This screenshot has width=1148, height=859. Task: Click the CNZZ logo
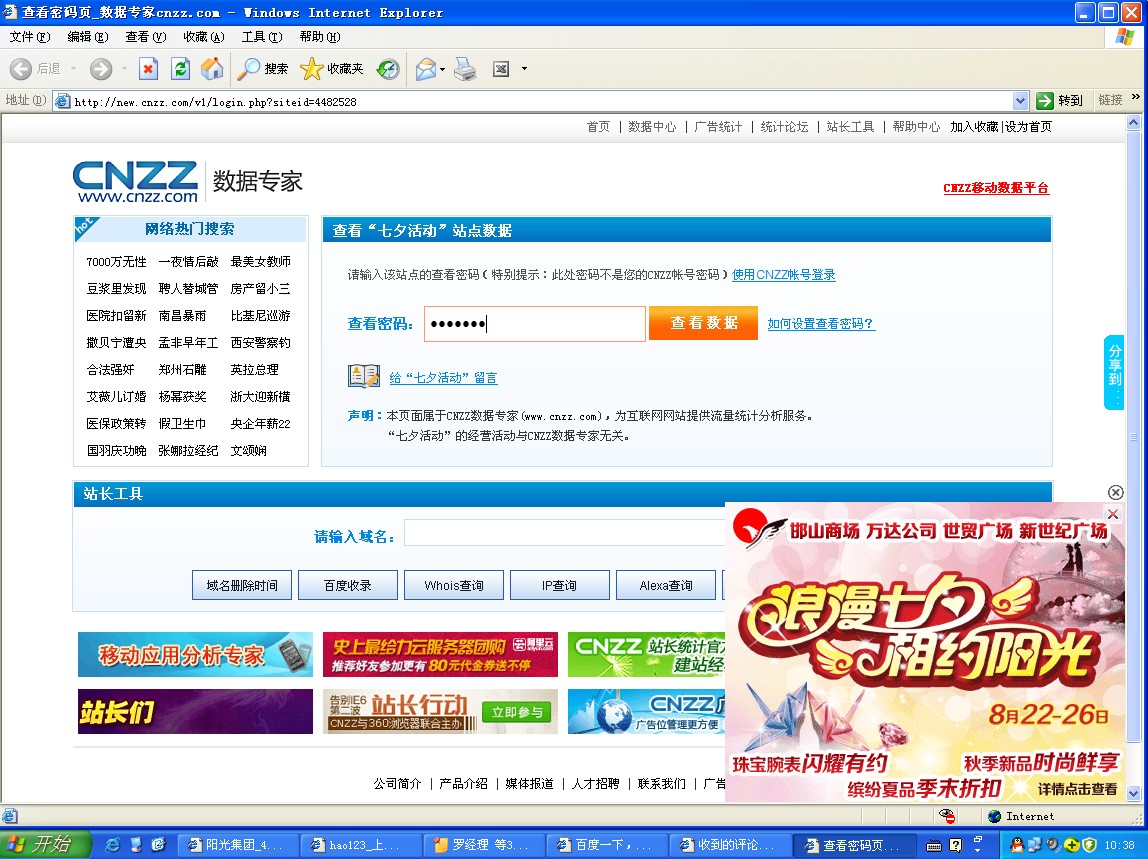click(135, 181)
